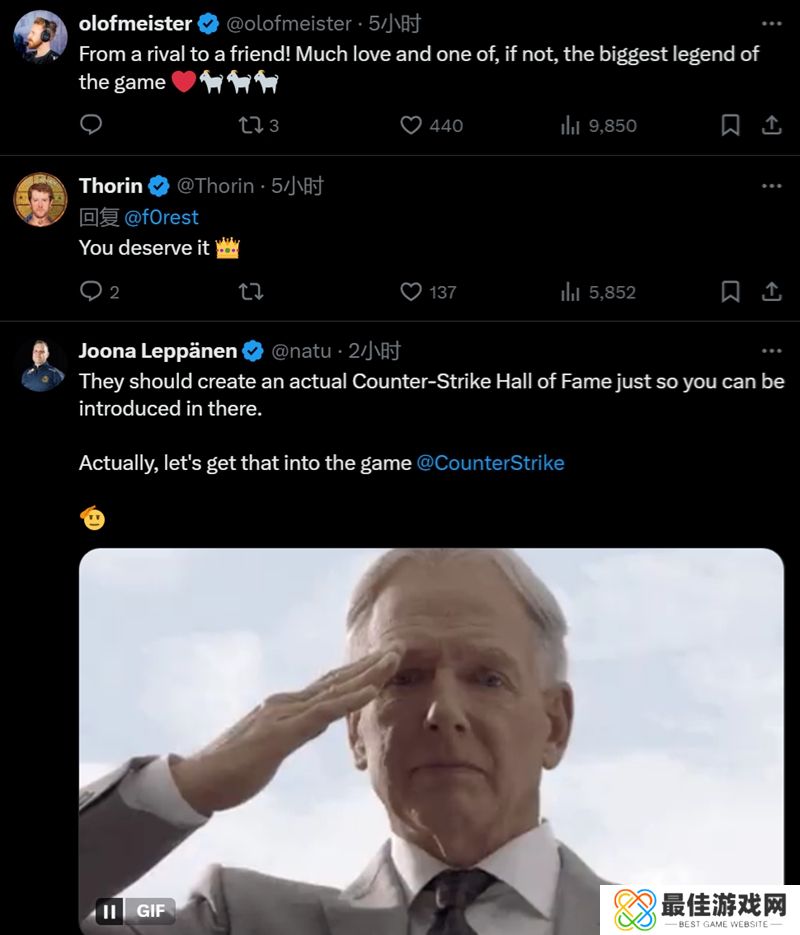Viewport: 800px width, 935px height.
Task: Retweet Thorin's You deserve it post
Action: [x=250, y=292]
